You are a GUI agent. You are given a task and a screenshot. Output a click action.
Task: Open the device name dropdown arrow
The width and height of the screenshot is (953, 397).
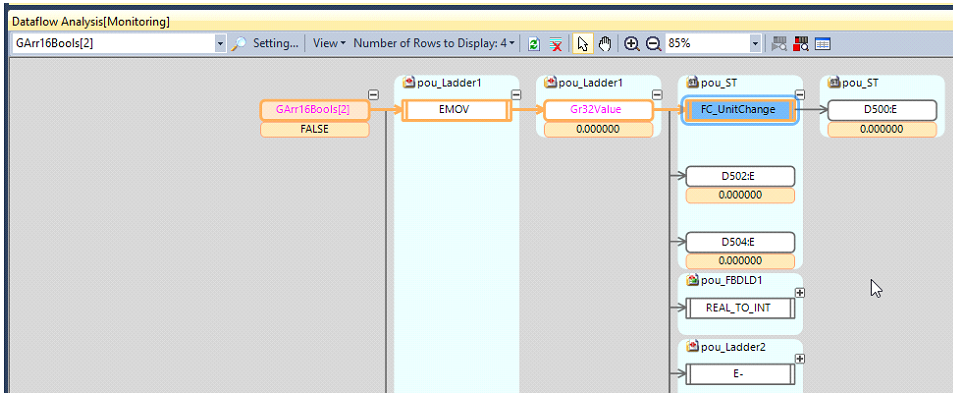coord(220,44)
